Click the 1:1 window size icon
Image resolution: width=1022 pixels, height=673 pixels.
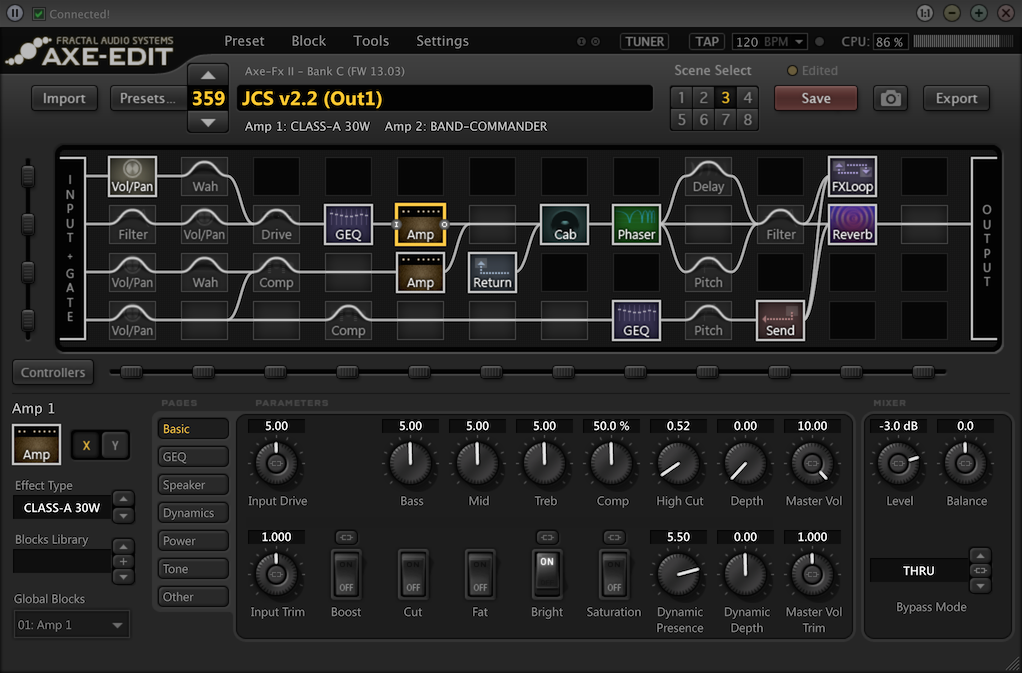[924, 13]
